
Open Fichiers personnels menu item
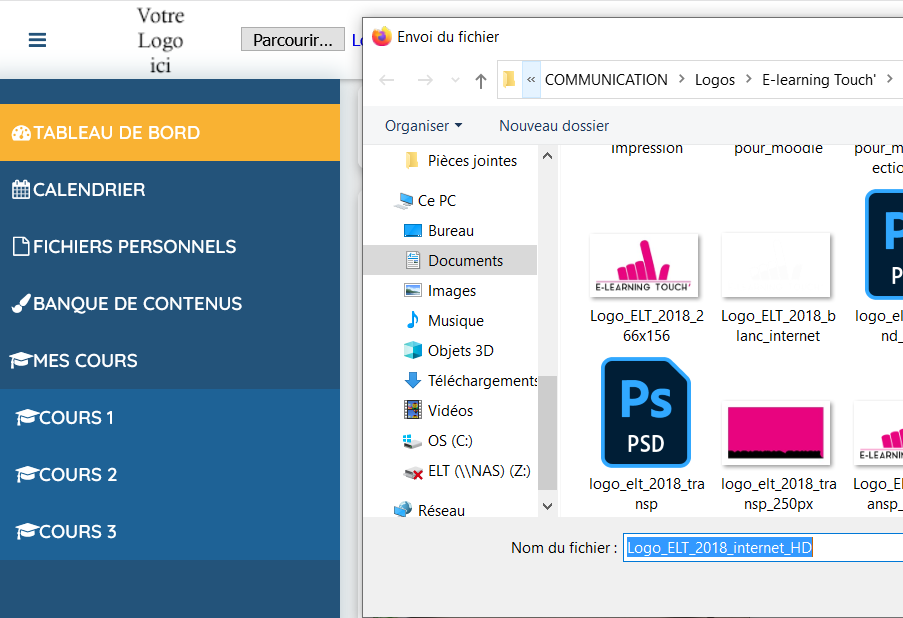pos(170,247)
